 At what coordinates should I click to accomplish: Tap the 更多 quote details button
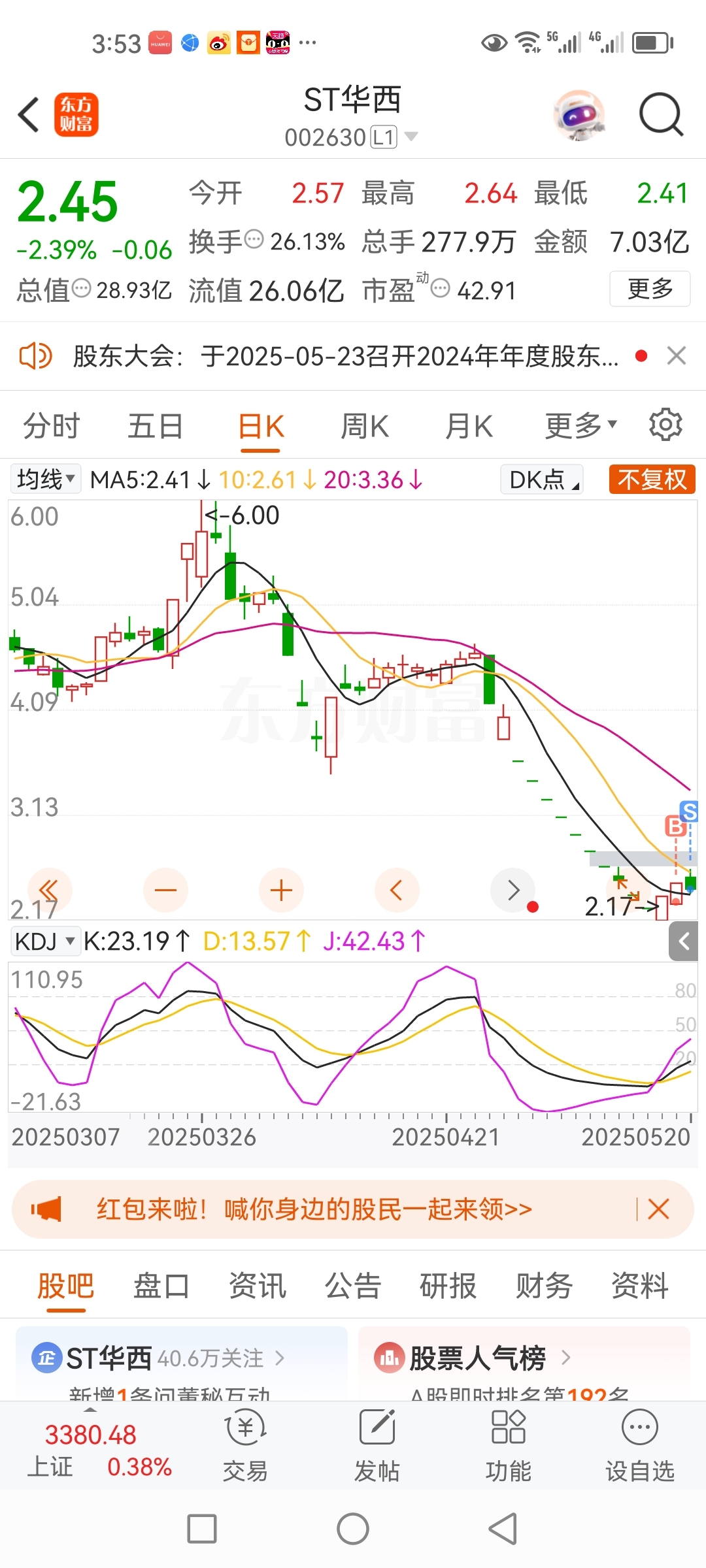tap(650, 289)
